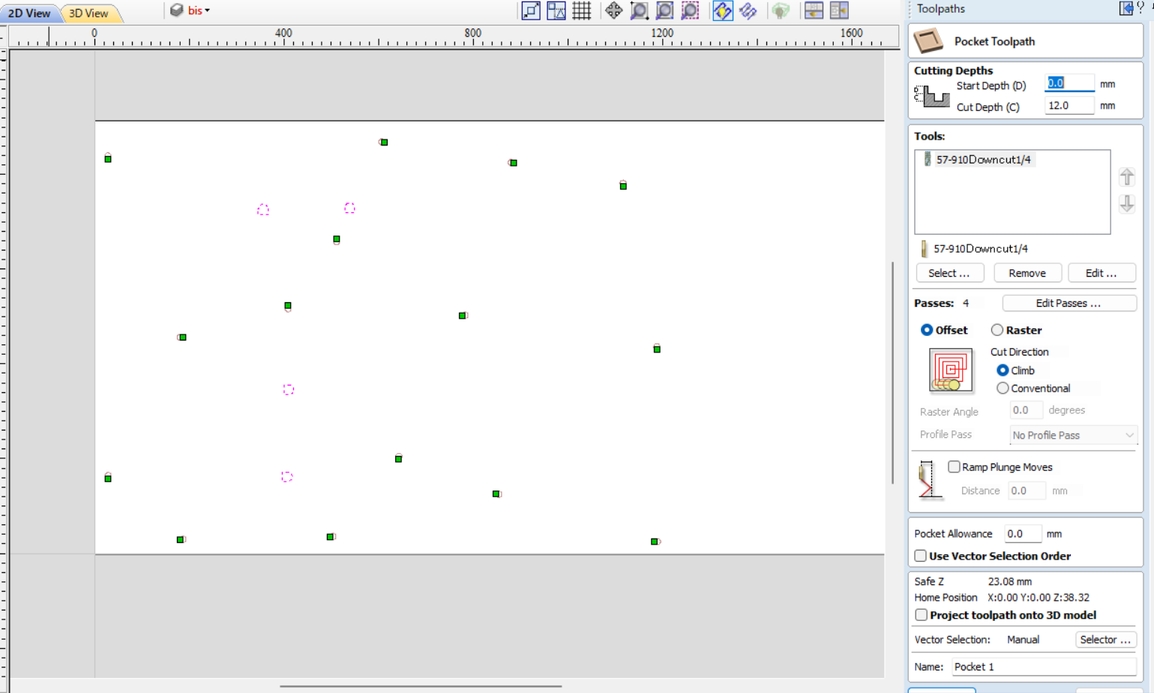The width and height of the screenshot is (1154, 693).
Task: Open the Profile Pass dropdown
Action: [1071, 435]
